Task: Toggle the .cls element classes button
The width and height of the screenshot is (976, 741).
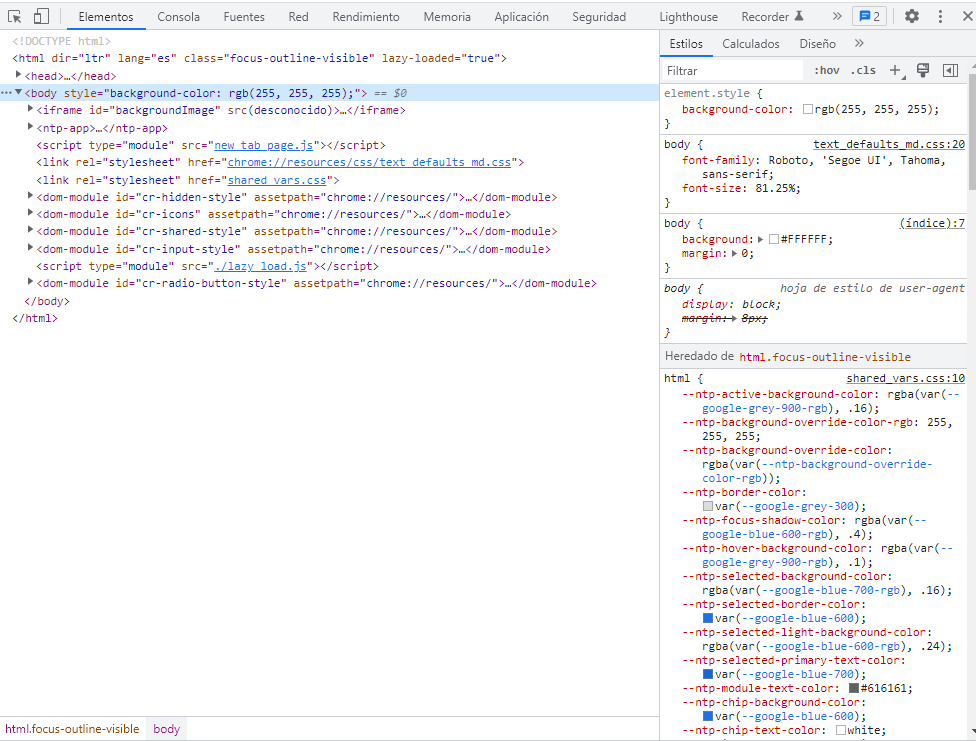Action: click(863, 71)
